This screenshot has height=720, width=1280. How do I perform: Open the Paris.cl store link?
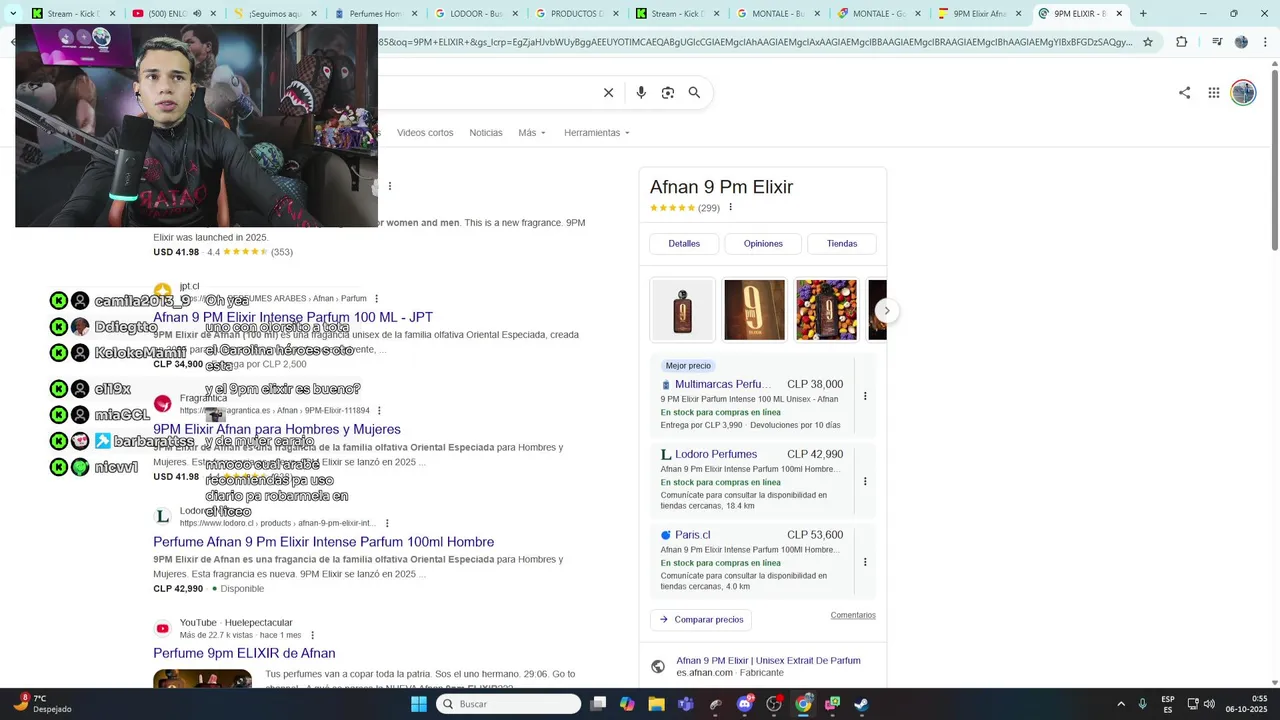pyautogui.click(x=692, y=535)
